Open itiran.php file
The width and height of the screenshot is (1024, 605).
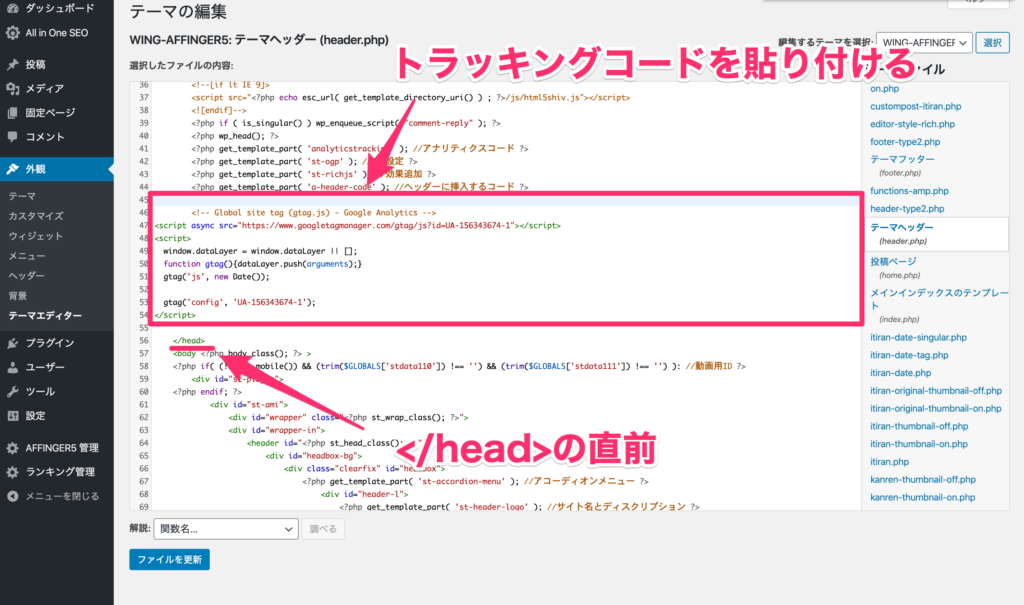889,461
